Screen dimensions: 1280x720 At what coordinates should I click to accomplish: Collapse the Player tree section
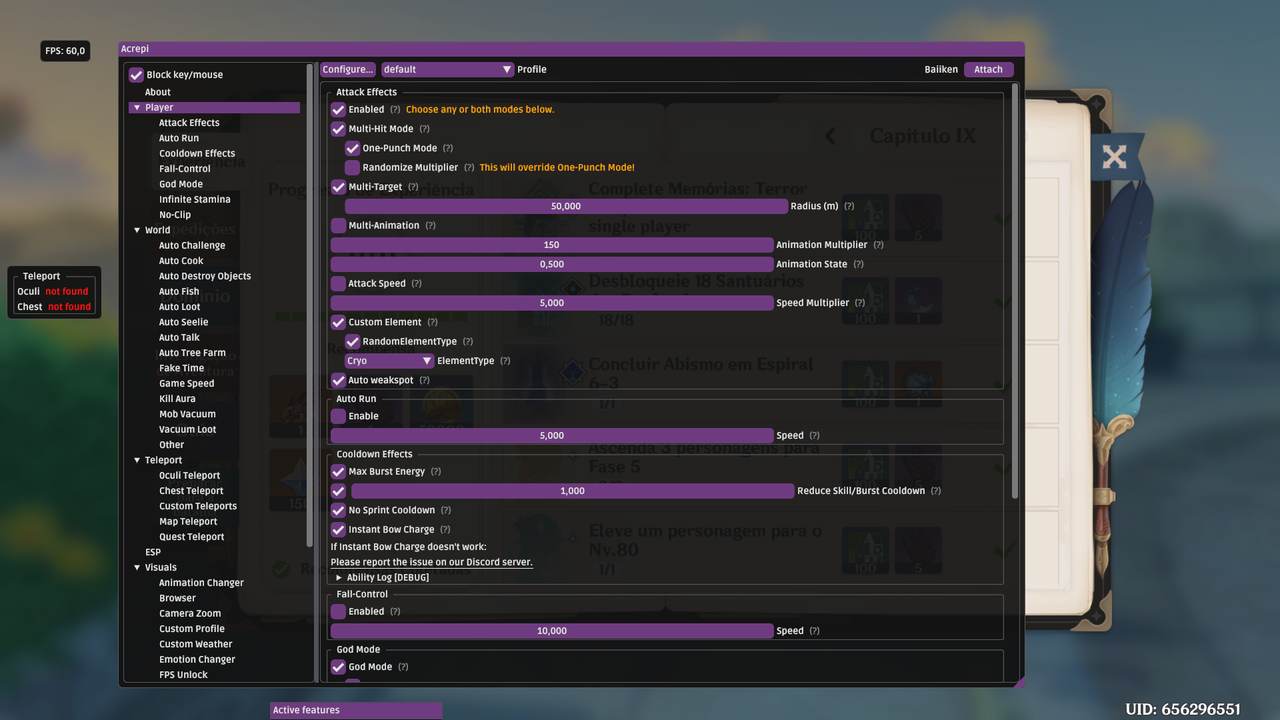point(136,107)
